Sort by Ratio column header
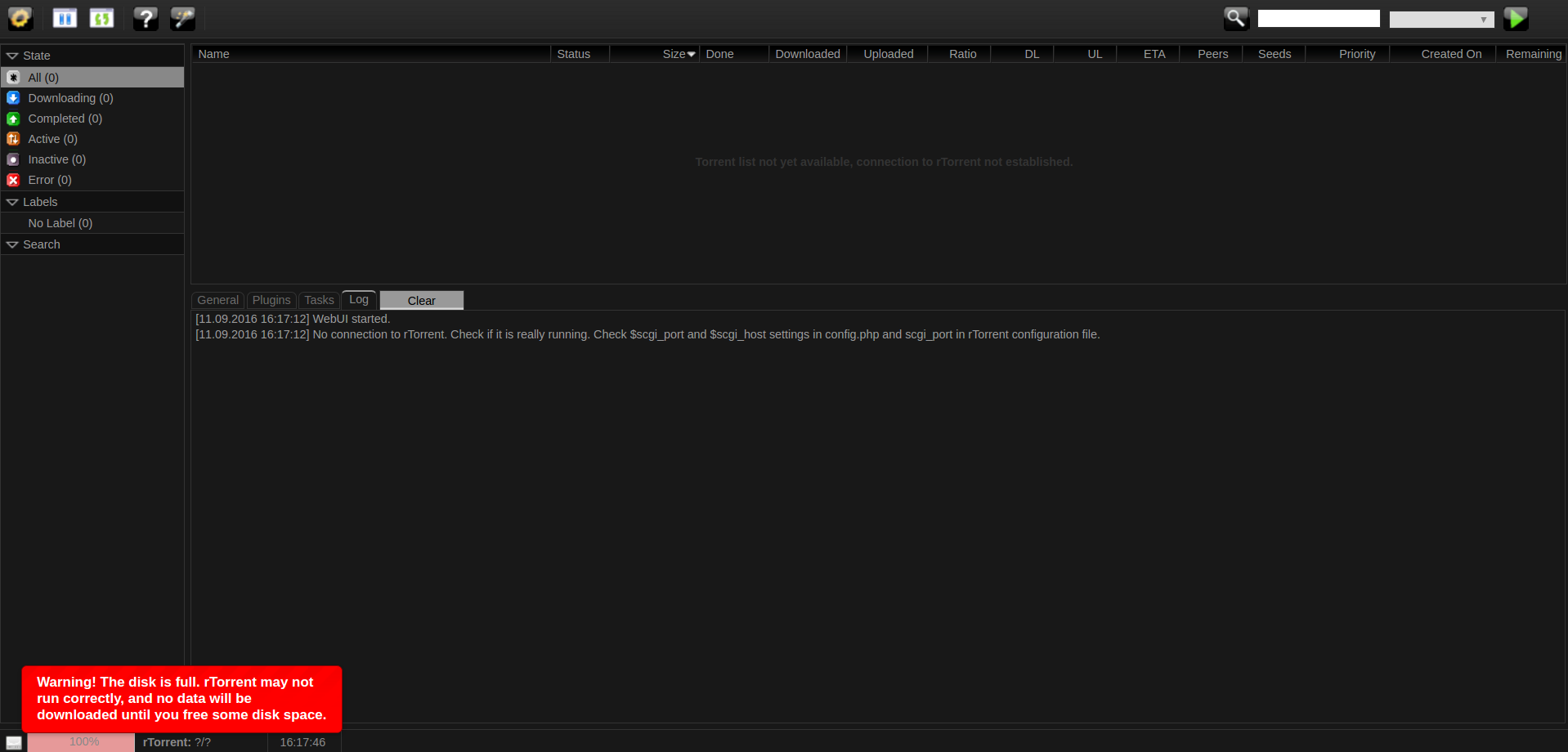This screenshot has height=752, width=1568. (x=960, y=54)
